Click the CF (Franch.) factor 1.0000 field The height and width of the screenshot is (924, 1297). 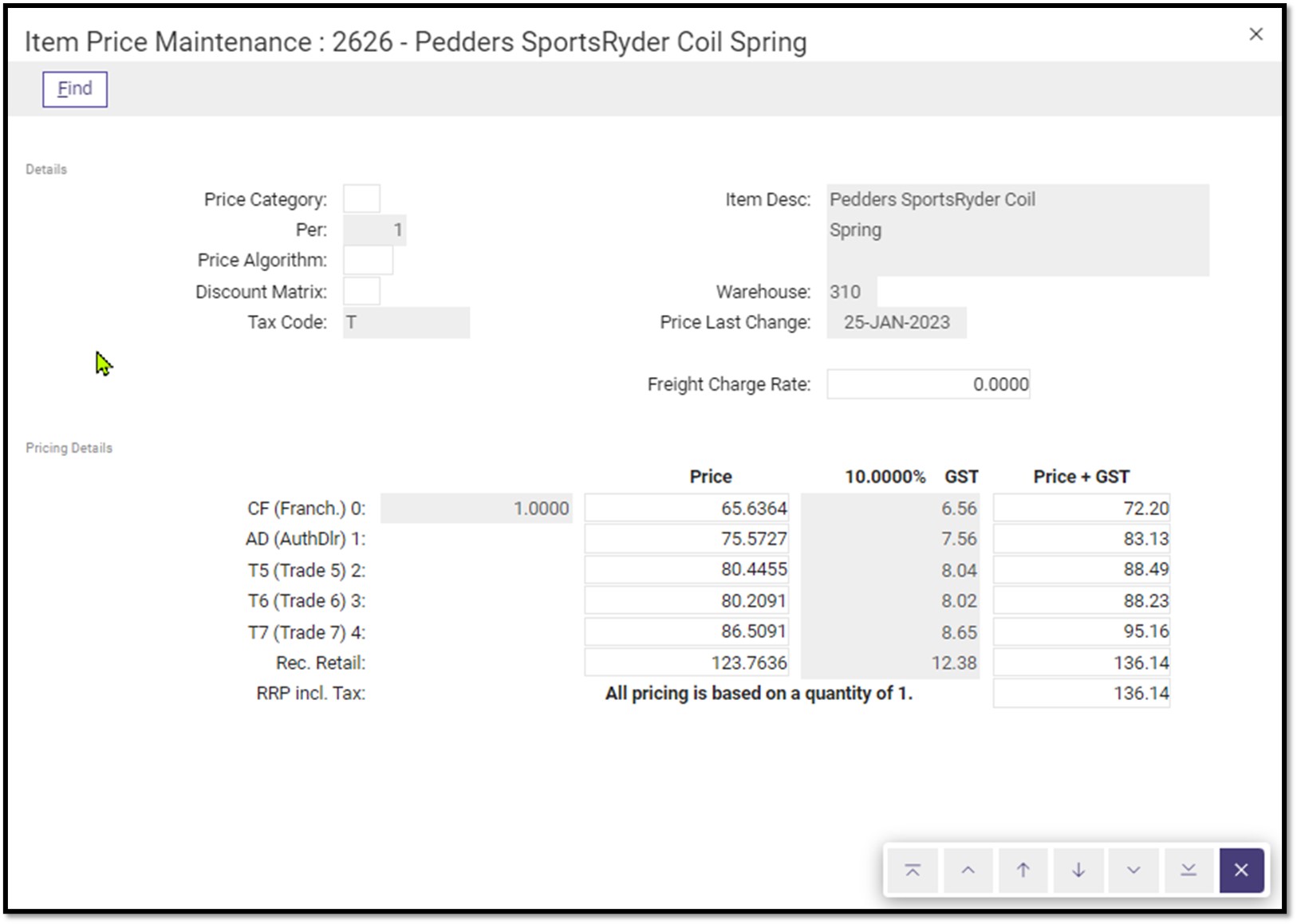[476, 509]
